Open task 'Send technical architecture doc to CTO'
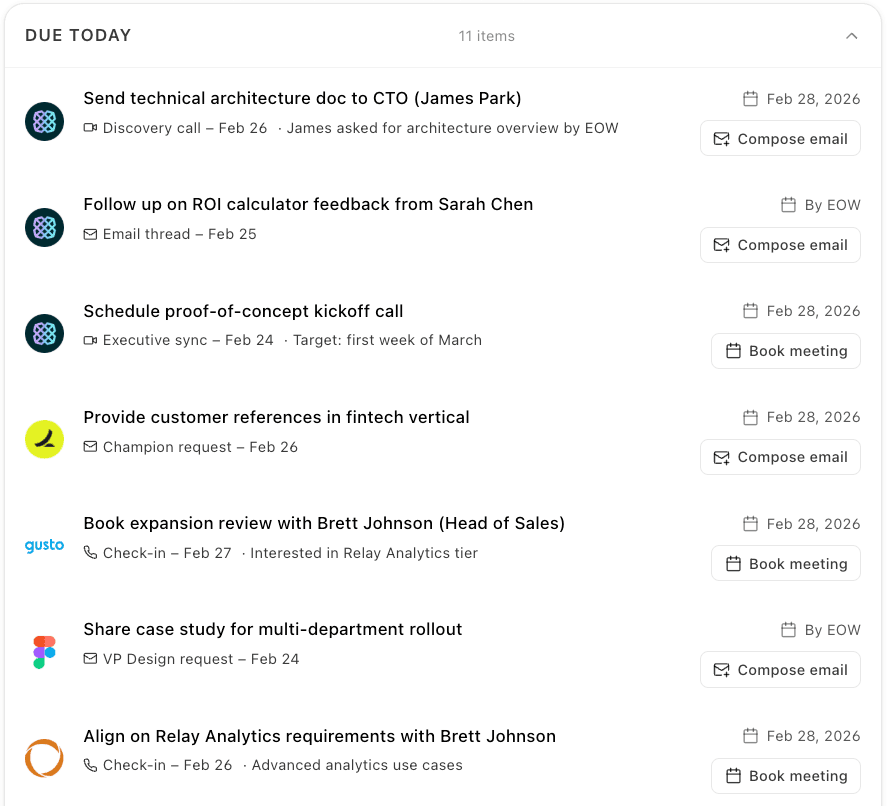The width and height of the screenshot is (887, 806). pos(302,98)
